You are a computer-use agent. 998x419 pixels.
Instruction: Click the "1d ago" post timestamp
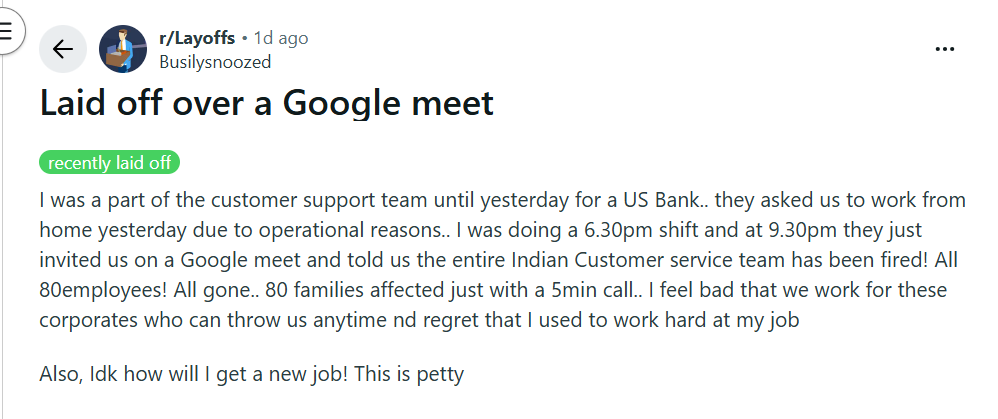coord(281,38)
